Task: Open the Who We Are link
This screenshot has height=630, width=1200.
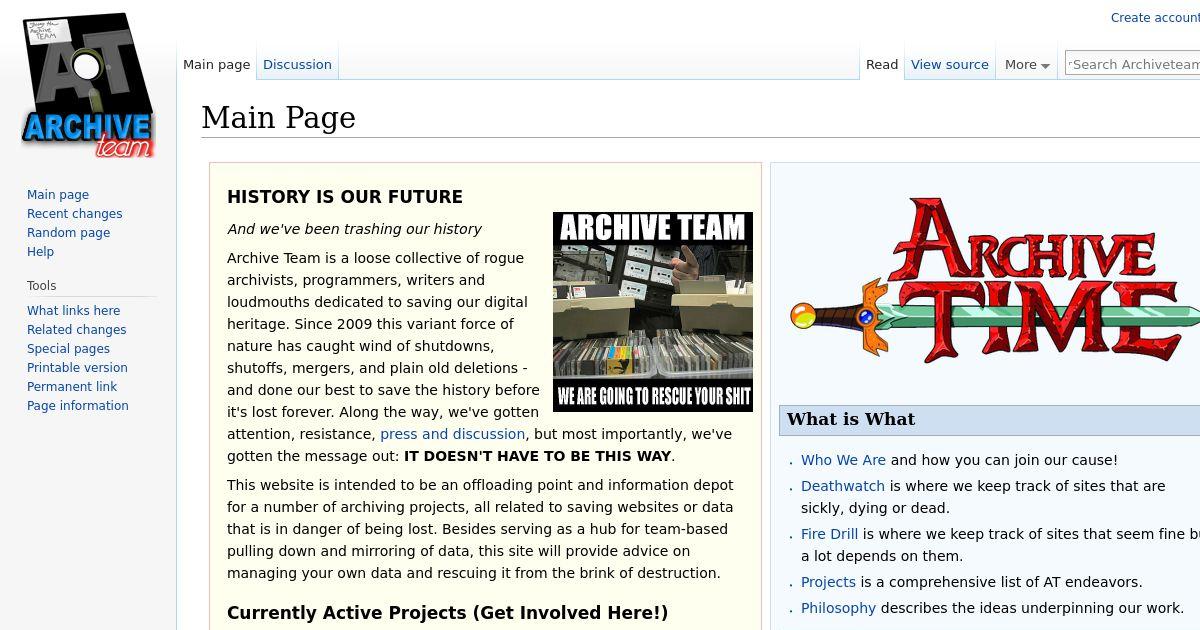Action: pos(843,460)
